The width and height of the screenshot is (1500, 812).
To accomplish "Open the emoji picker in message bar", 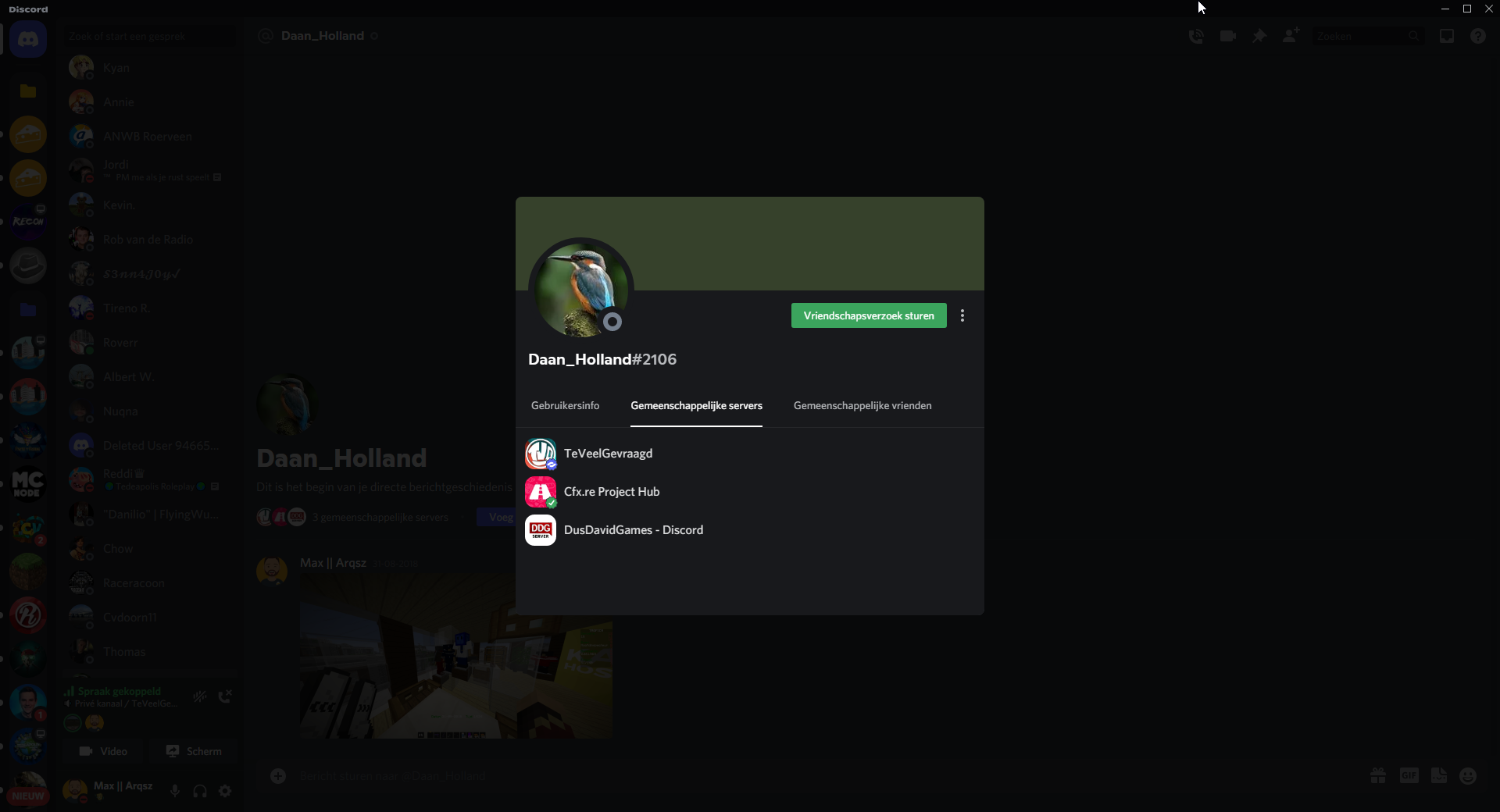I will (1468, 775).
